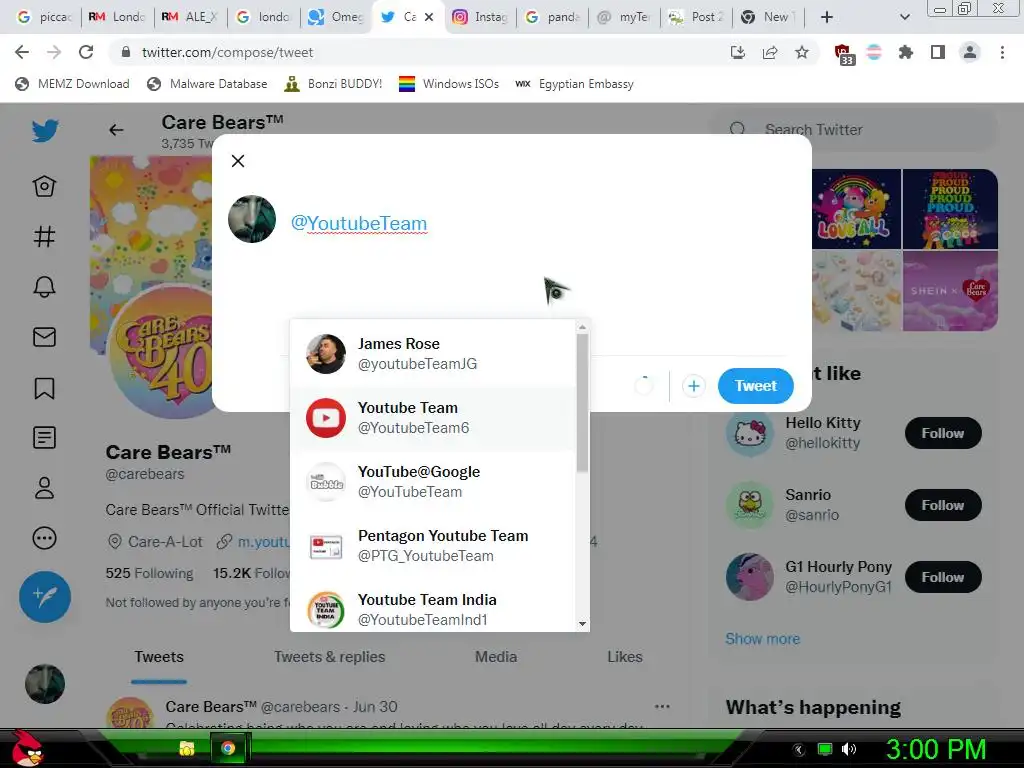1024x768 pixels.
Task: Click the address bar URL
Action: click(227, 52)
